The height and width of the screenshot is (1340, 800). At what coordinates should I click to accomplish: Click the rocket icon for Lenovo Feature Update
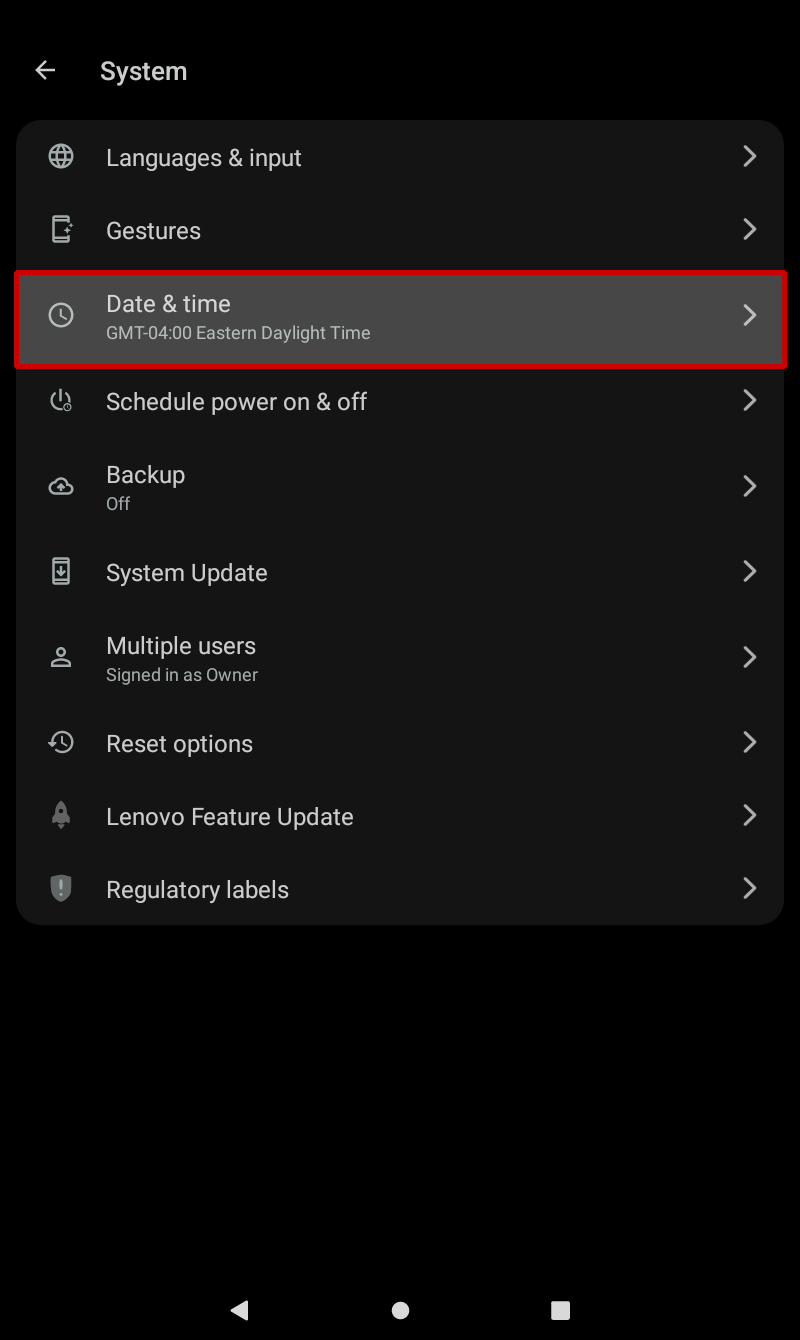[x=61, y=815]
